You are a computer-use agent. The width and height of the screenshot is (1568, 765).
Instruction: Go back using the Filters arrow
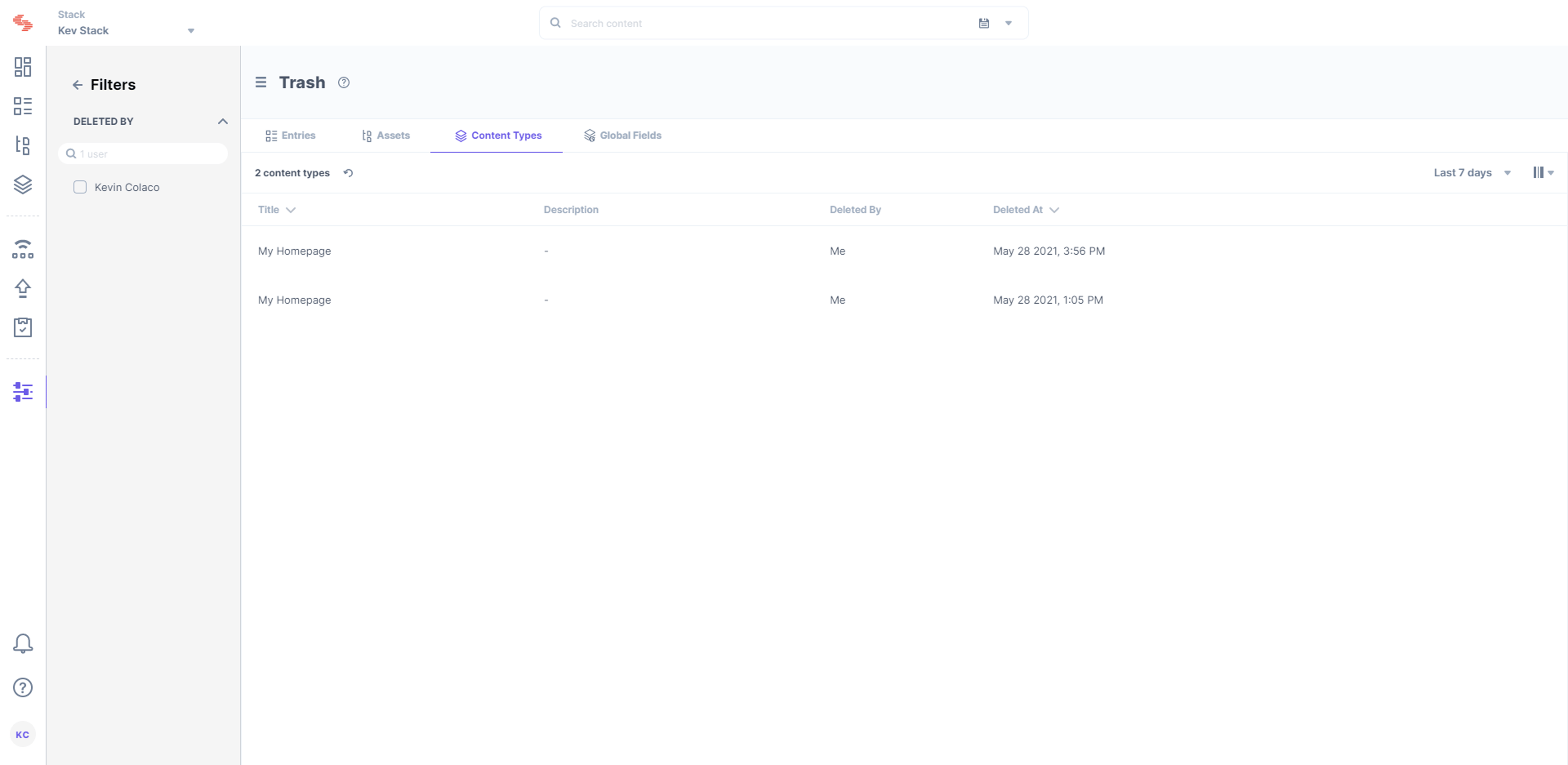pyautogui.click(x=77, y=85)
